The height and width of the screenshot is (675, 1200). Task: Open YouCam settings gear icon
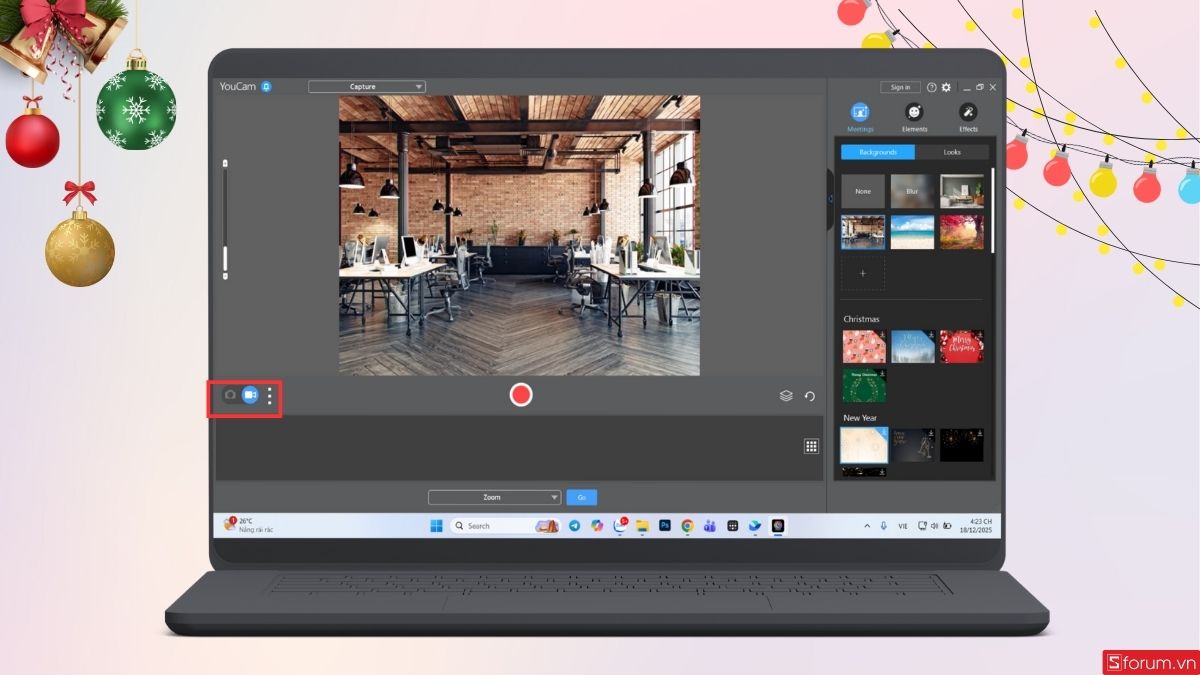[946, 87]
